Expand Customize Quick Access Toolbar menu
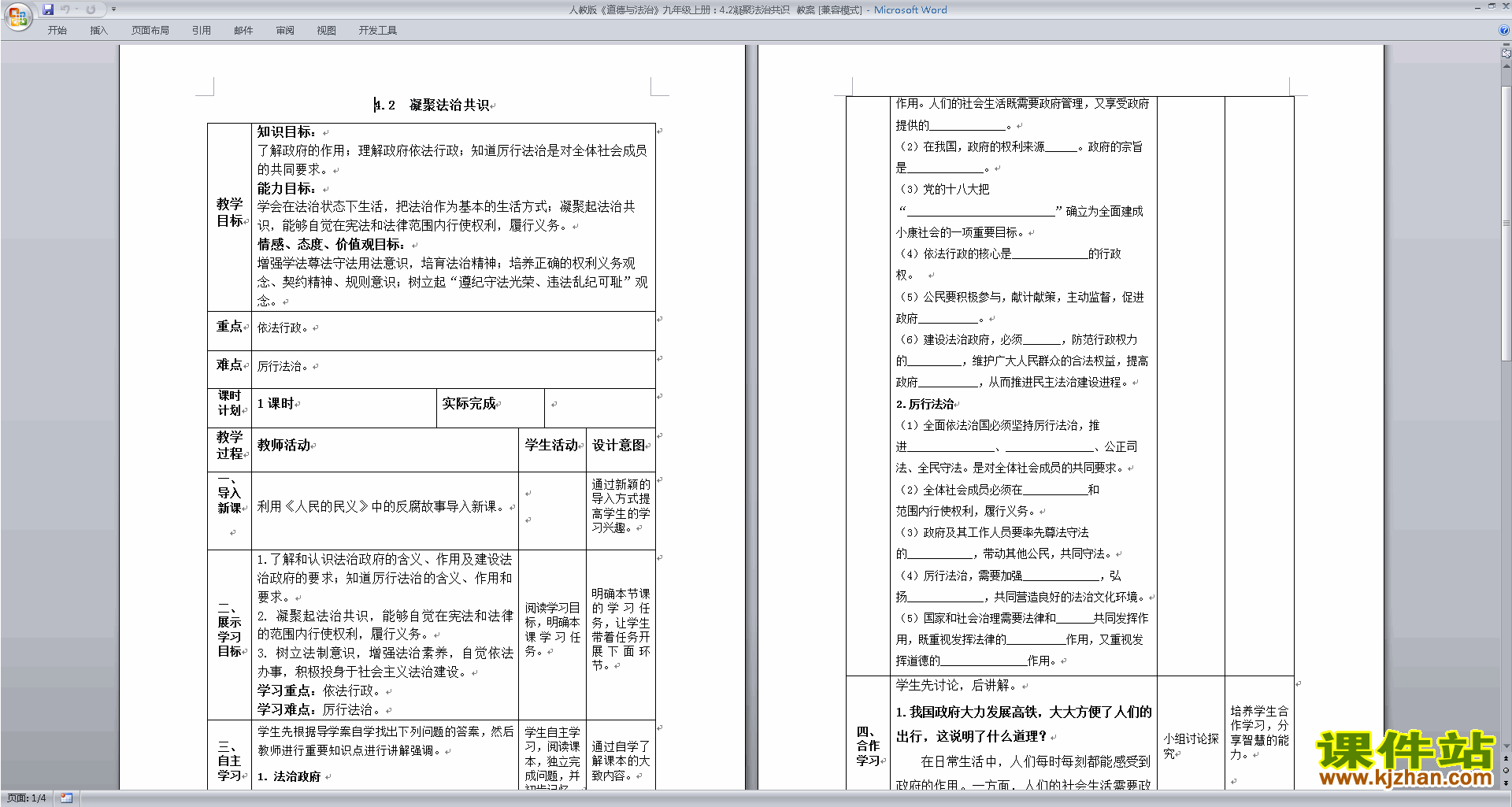The height and width of the screenshot is (807, 1512). pos(113,9)
